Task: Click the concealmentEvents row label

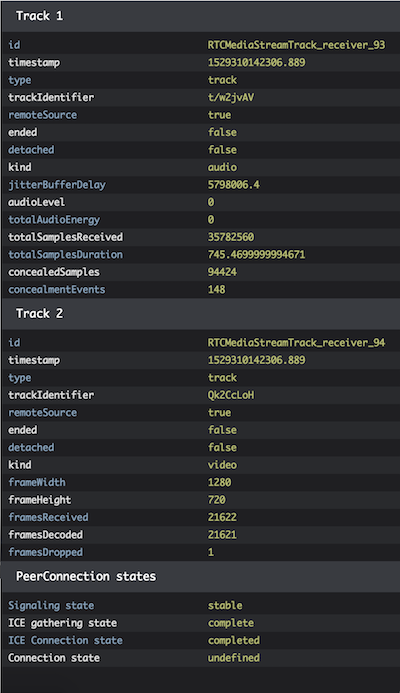Action: 57,289
